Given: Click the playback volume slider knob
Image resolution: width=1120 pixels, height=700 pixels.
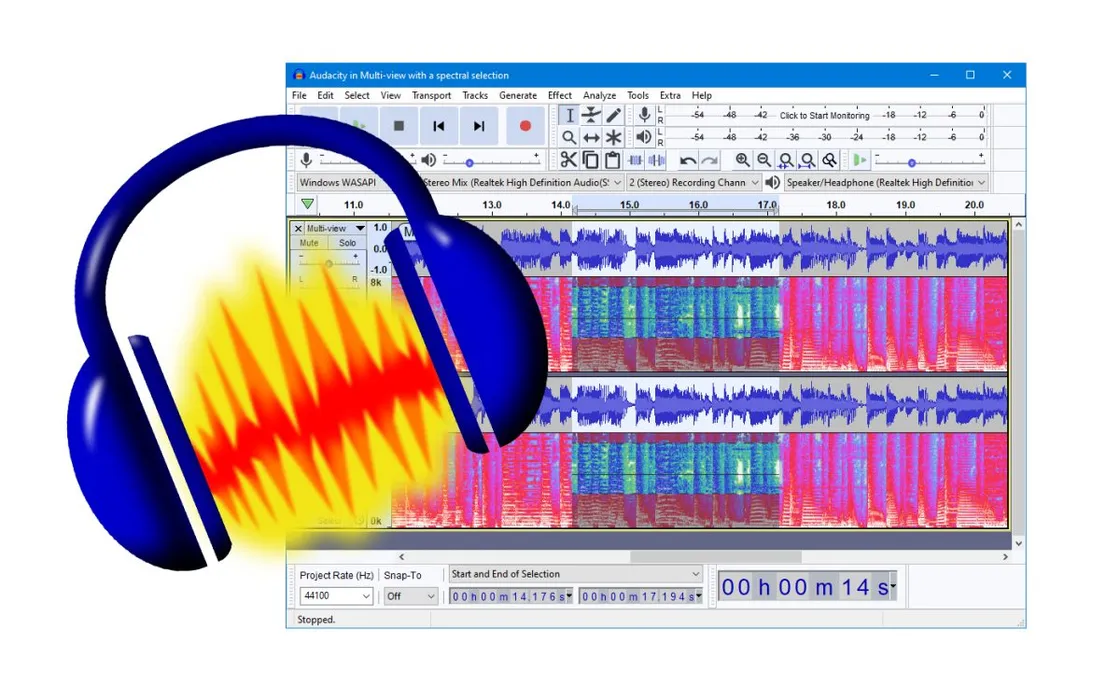Looking at the screenshot, I should pyautogui.click(x=469, y=163).
